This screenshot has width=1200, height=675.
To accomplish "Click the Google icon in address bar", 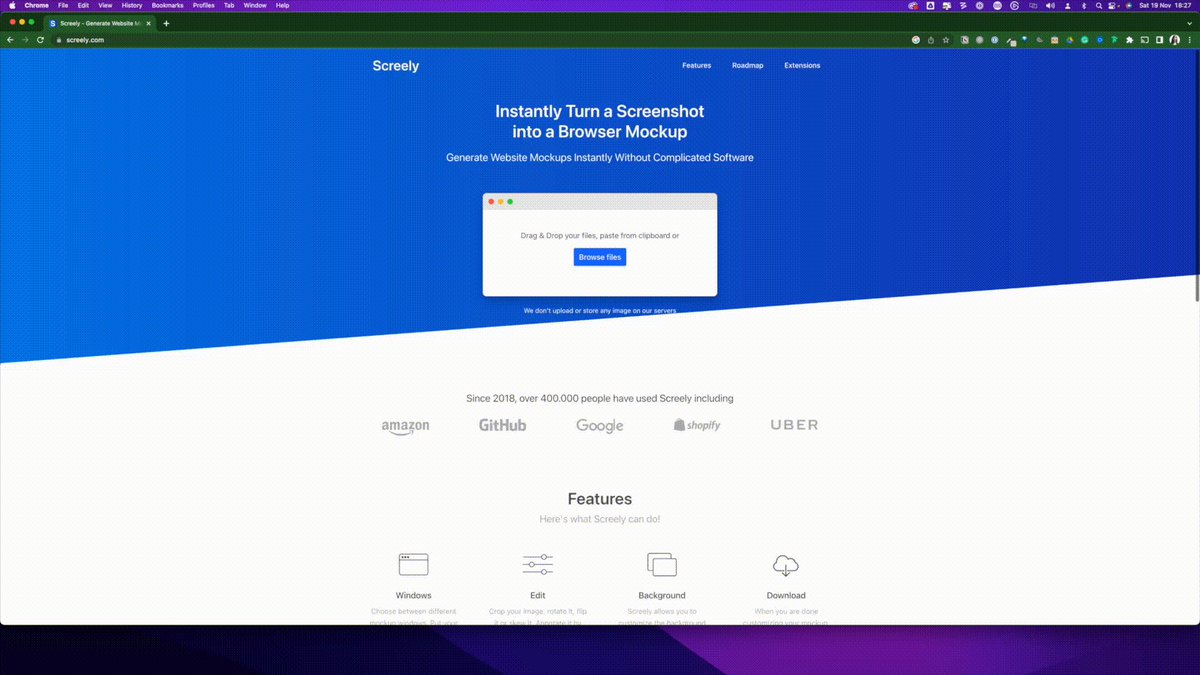I will pos(916,40).
